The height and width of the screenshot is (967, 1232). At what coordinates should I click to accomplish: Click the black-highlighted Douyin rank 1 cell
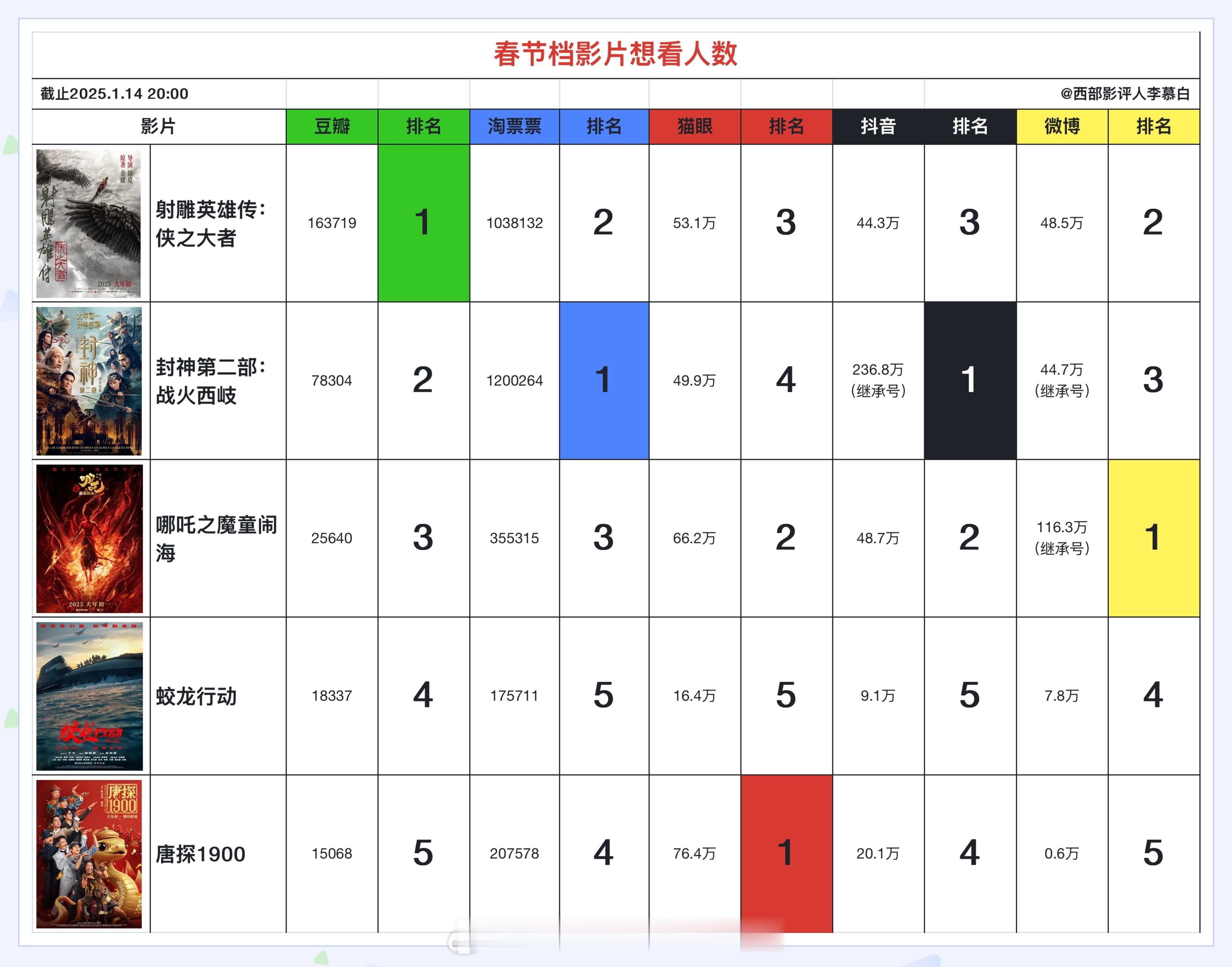point(970,380)
